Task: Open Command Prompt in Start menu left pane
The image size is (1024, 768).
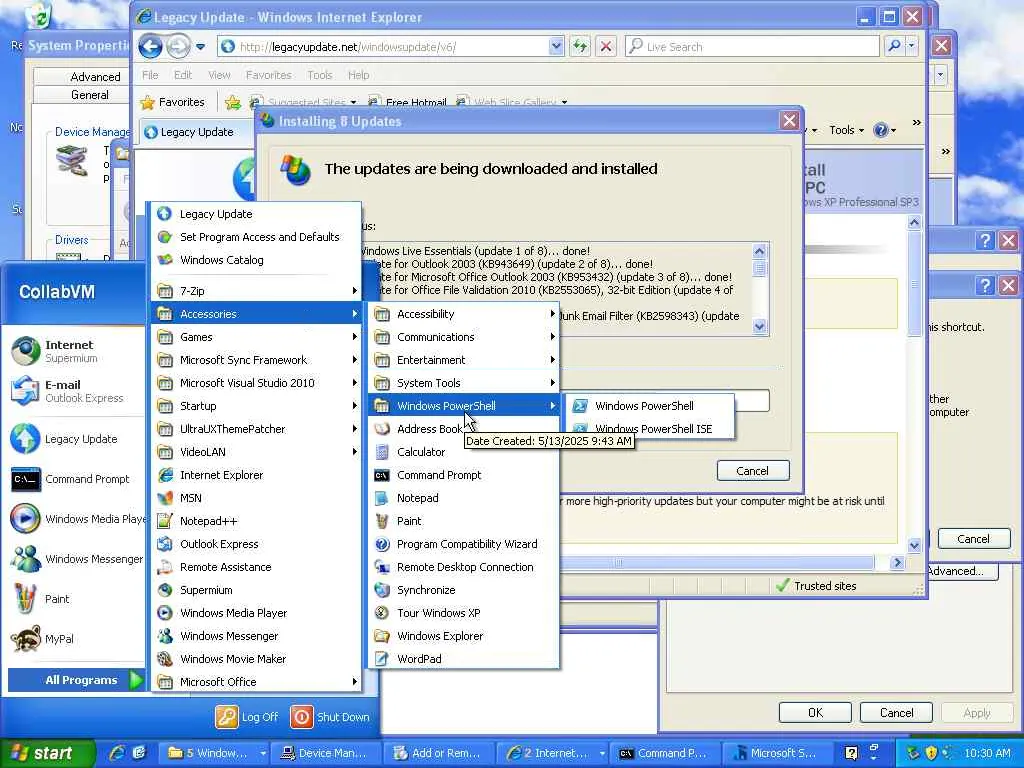Action: pyautogui.click(x=74, y=479)
